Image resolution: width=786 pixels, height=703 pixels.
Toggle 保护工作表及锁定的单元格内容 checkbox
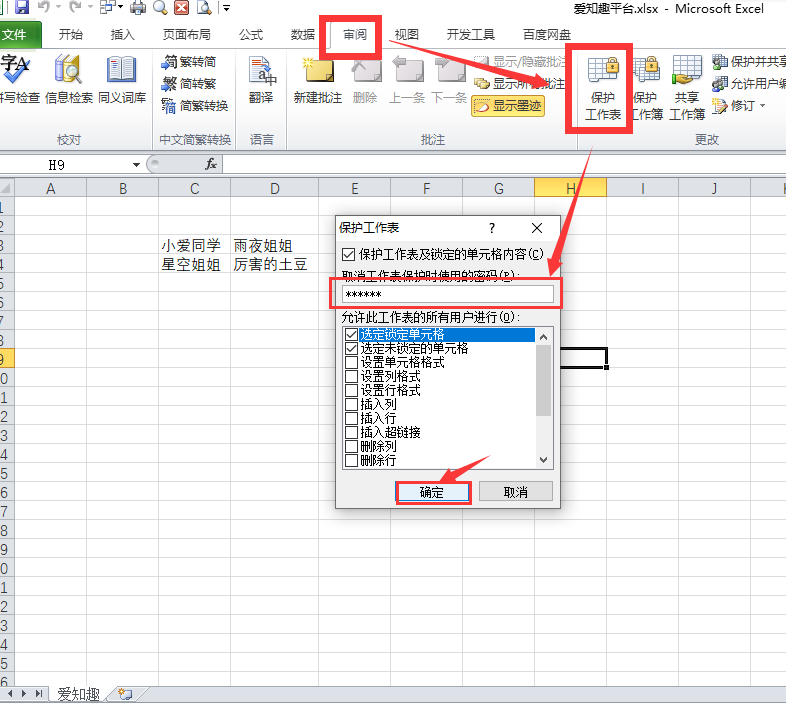coord(348,254)
